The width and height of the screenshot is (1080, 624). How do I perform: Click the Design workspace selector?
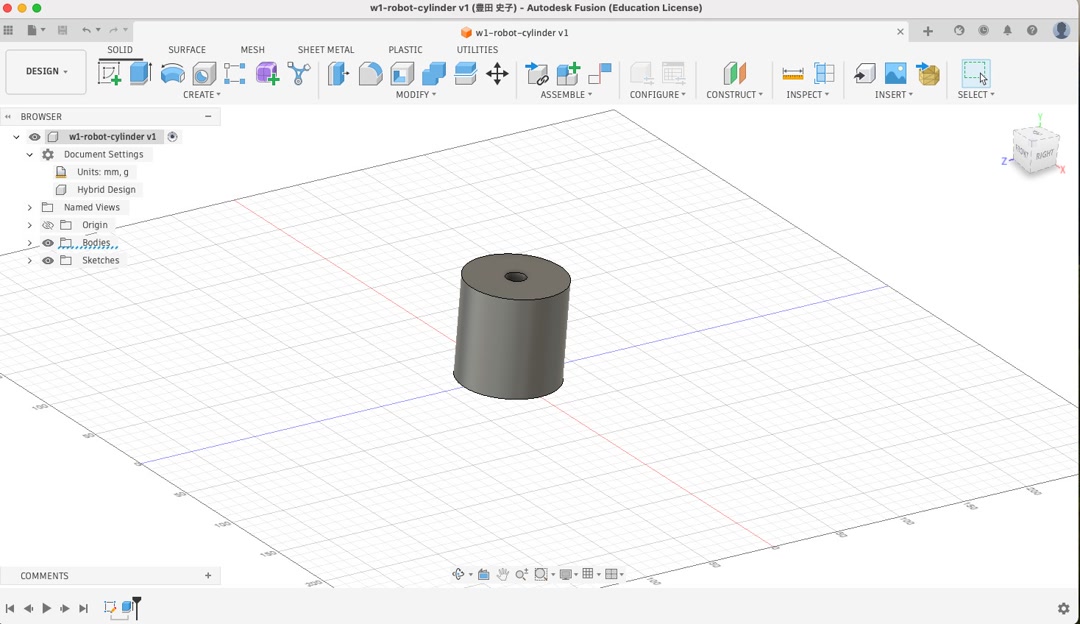click(x=45, y=71)
